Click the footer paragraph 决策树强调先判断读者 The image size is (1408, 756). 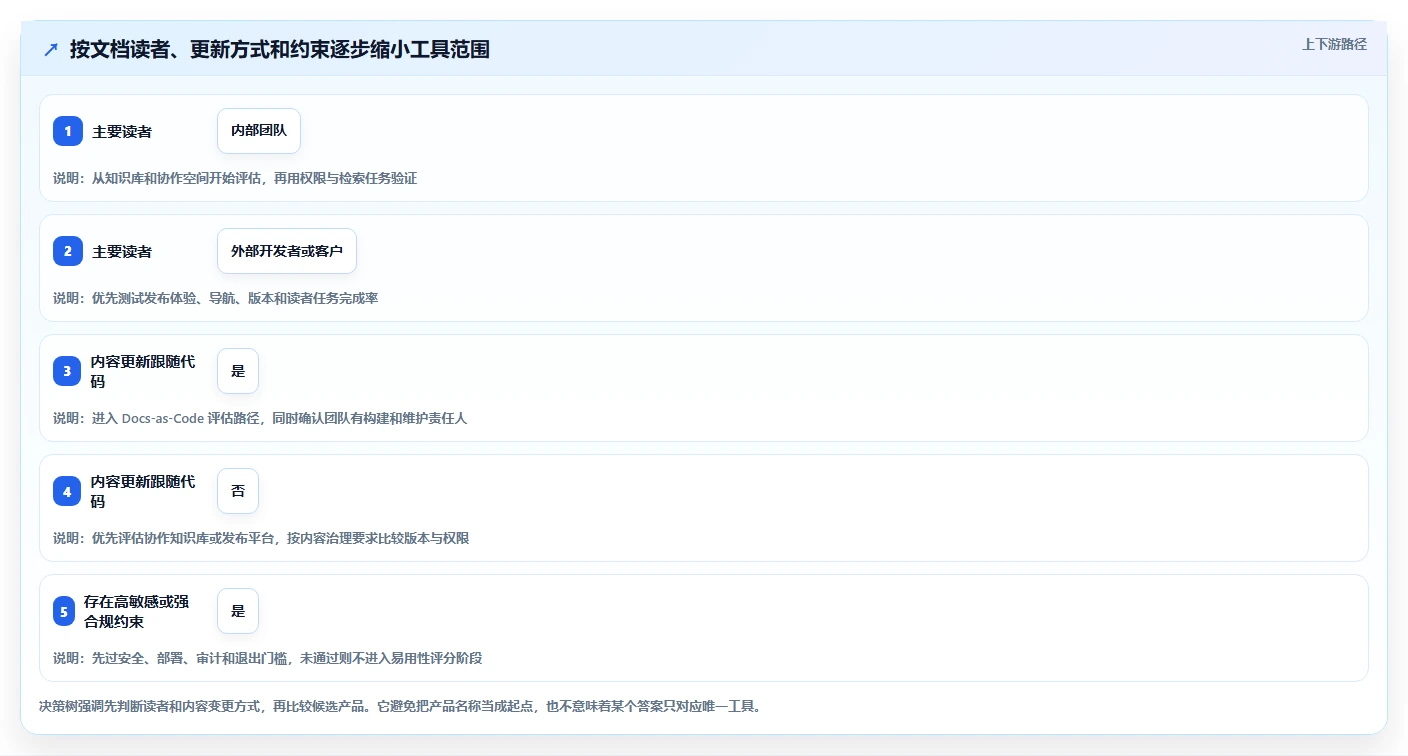pyautogui.click(x=400, y=706)
